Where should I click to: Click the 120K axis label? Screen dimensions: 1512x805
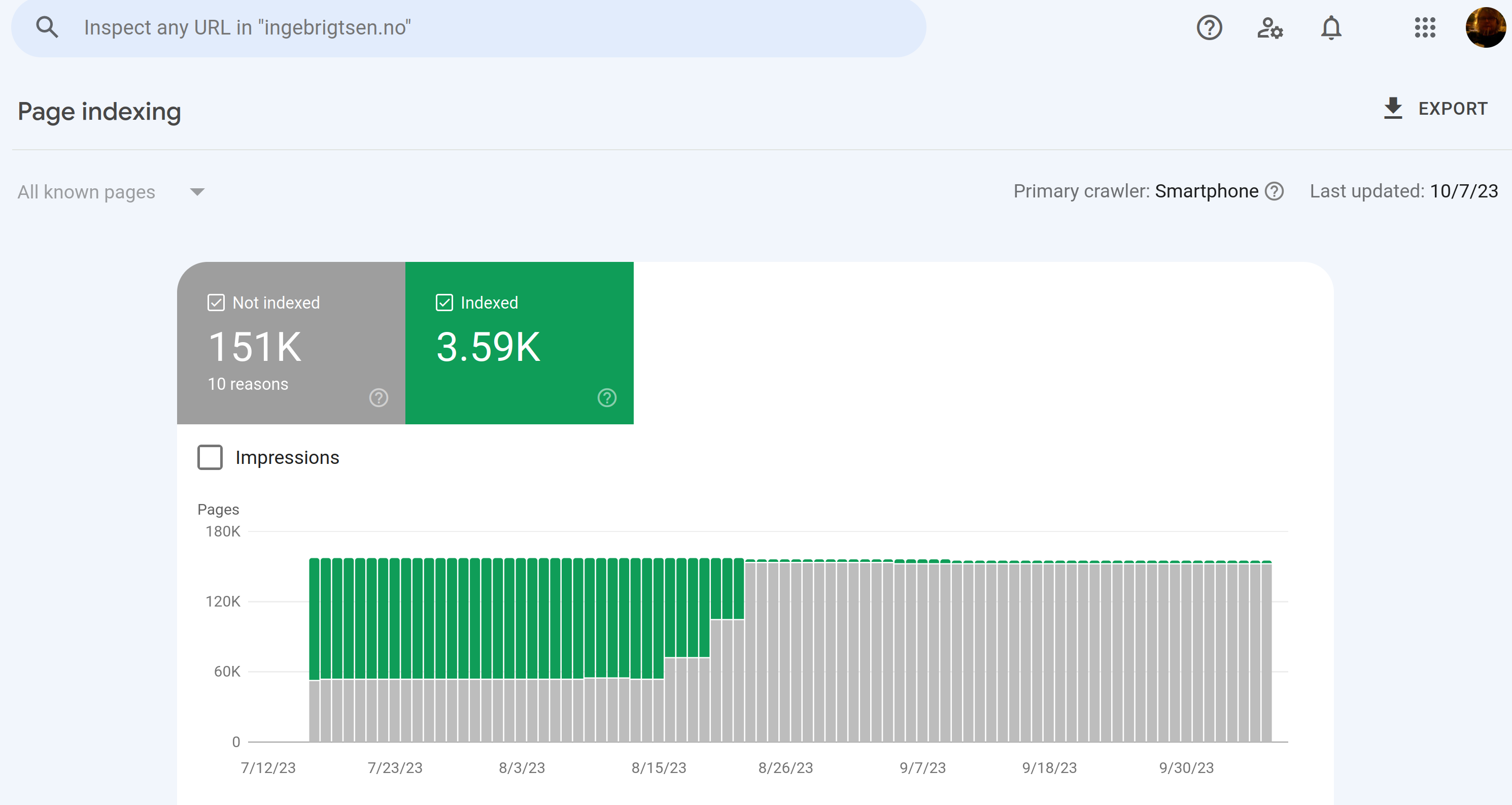(x=223, y=602)
